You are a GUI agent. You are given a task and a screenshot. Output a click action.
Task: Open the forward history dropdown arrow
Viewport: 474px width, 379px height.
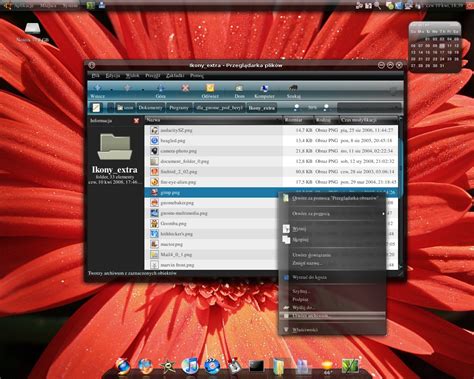pyautogui.click(x=143, y=89)
